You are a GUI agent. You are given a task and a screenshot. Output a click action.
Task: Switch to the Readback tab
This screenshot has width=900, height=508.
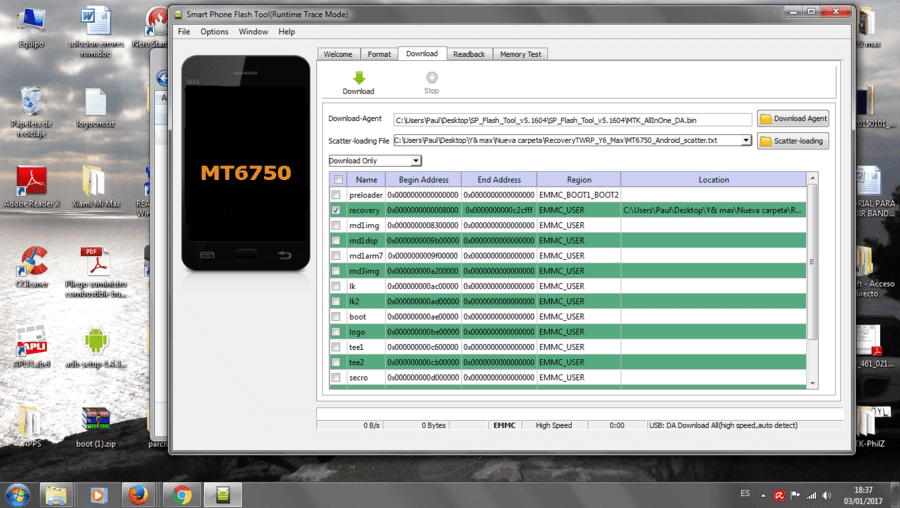point(469,54)
